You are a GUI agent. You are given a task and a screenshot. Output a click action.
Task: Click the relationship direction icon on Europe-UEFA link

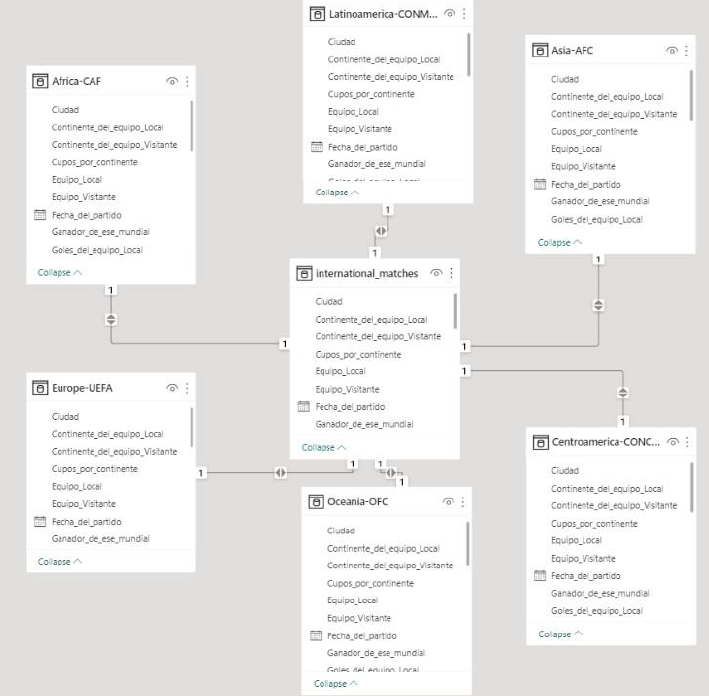[x=281, y=472]
